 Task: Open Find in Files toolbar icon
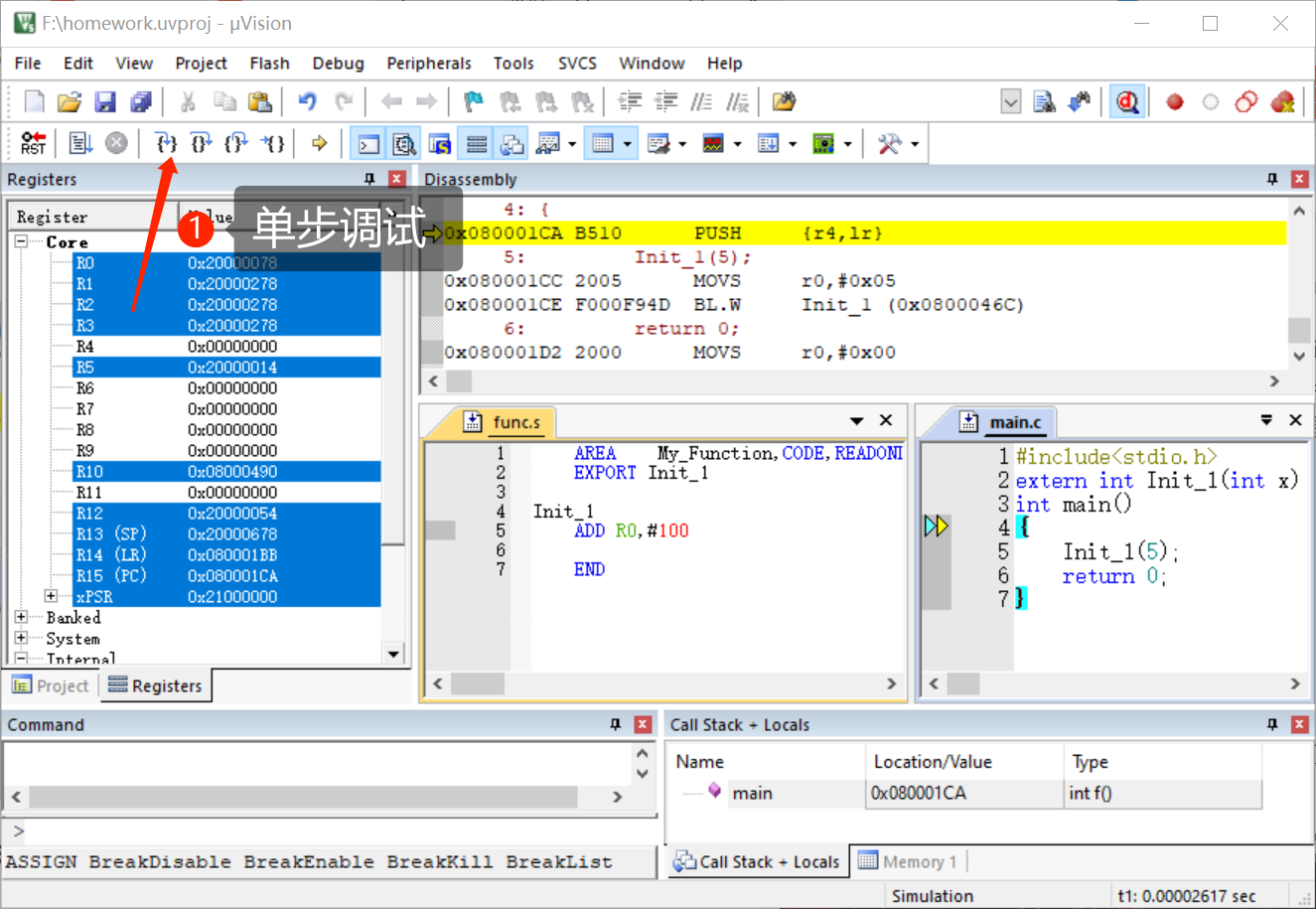(784, 101)
